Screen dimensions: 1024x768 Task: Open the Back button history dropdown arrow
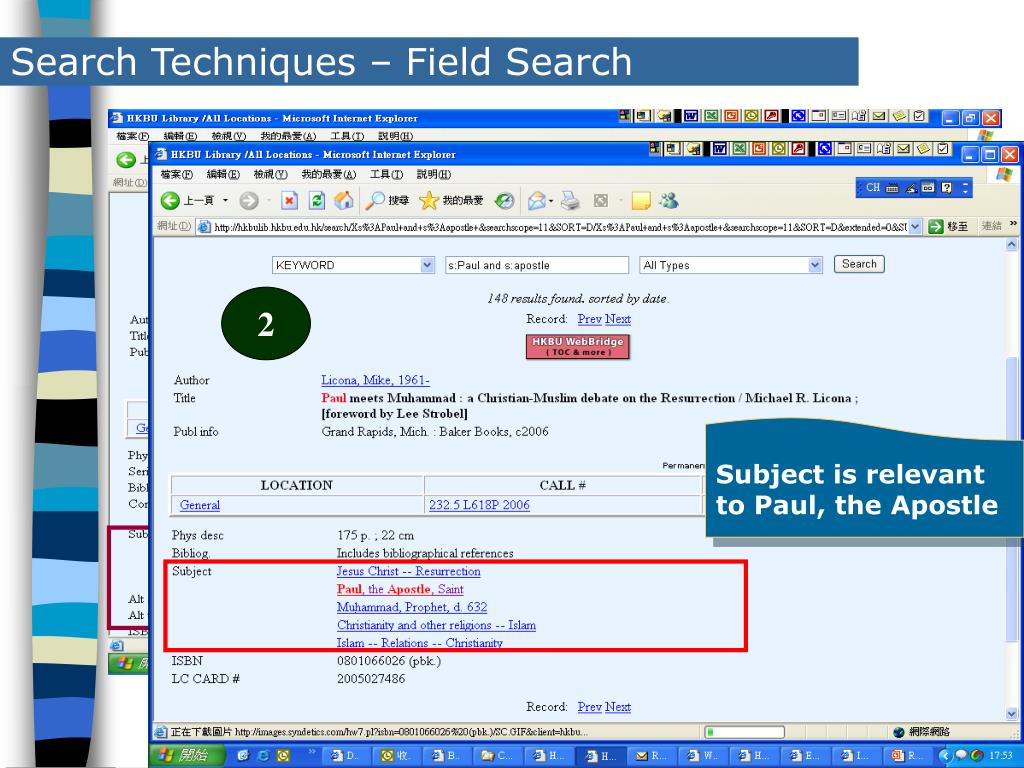[x=225, y=200]
